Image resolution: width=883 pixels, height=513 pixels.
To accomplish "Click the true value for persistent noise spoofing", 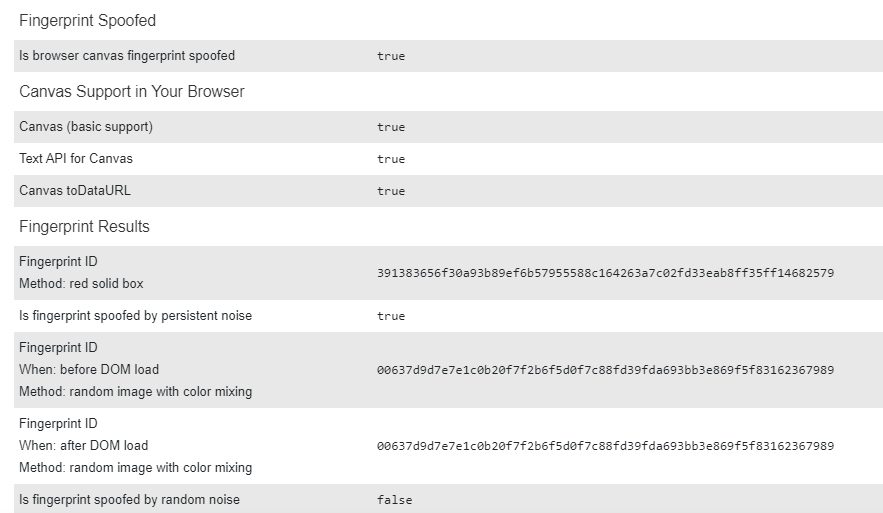I will coord(391,316).
